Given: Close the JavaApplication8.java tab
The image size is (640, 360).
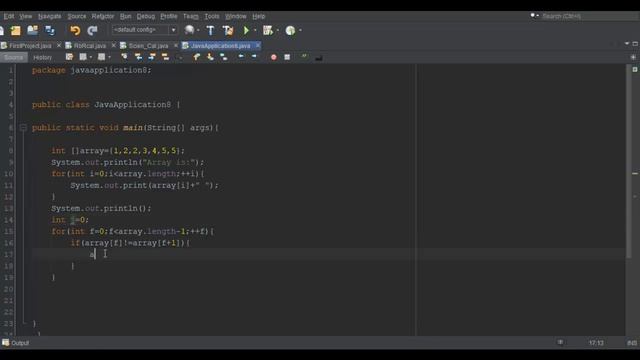Looking at the screenshot, I should (258, 45).
